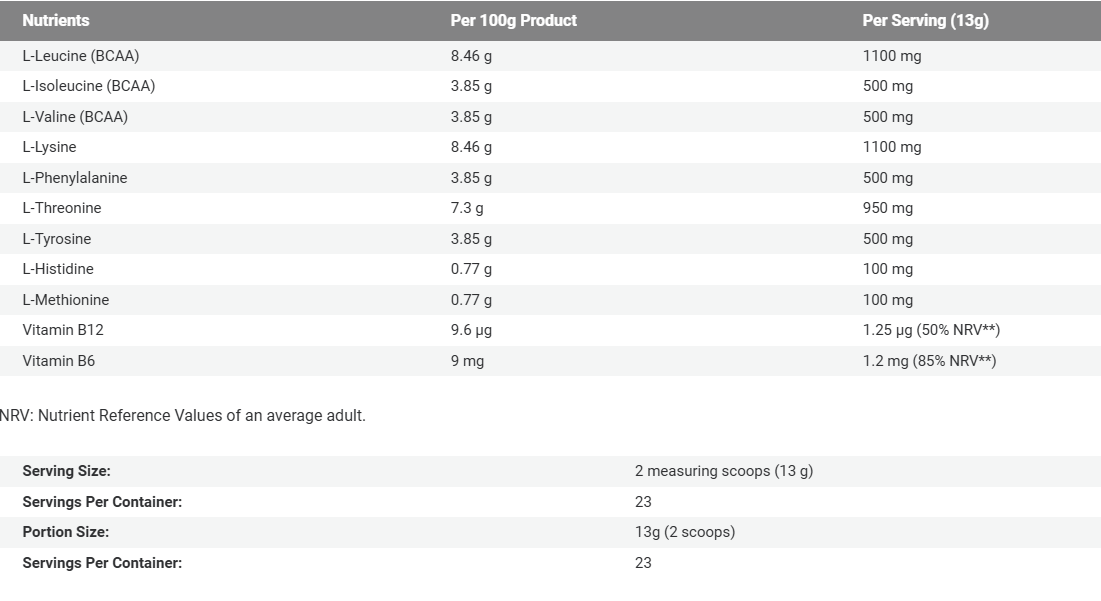
Task: Click the L-Valine (BCAA) nutrient name
Action: (75, 117)
